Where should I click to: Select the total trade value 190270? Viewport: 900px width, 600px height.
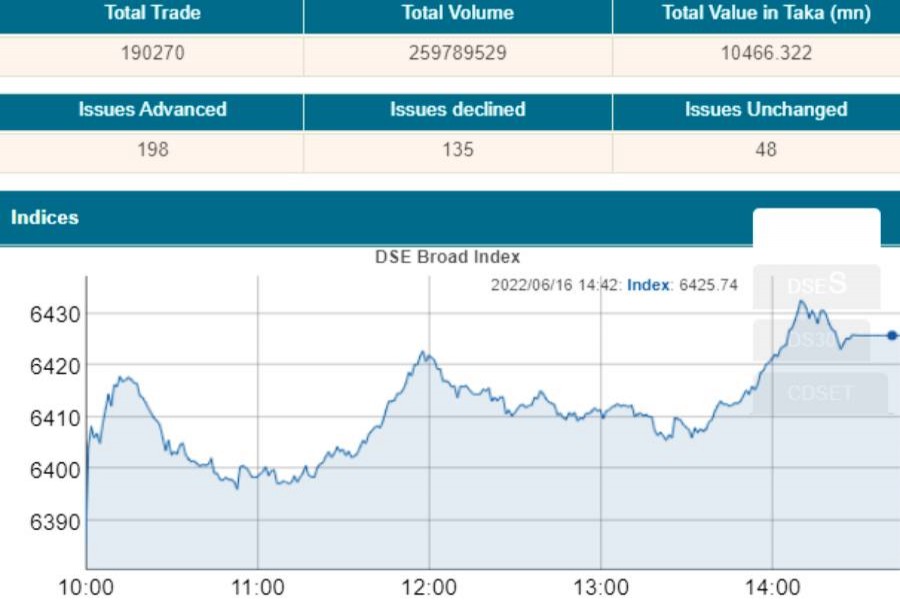(152, 53)
